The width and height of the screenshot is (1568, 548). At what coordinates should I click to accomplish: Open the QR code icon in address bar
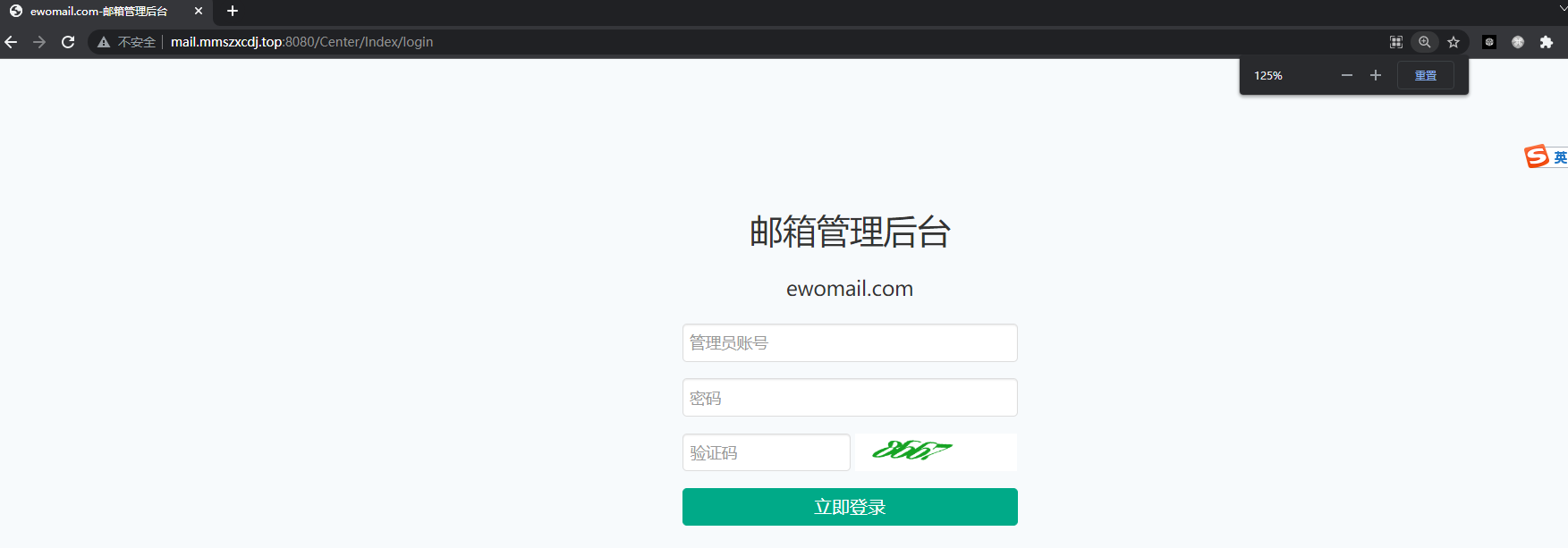click(1396, 42)
